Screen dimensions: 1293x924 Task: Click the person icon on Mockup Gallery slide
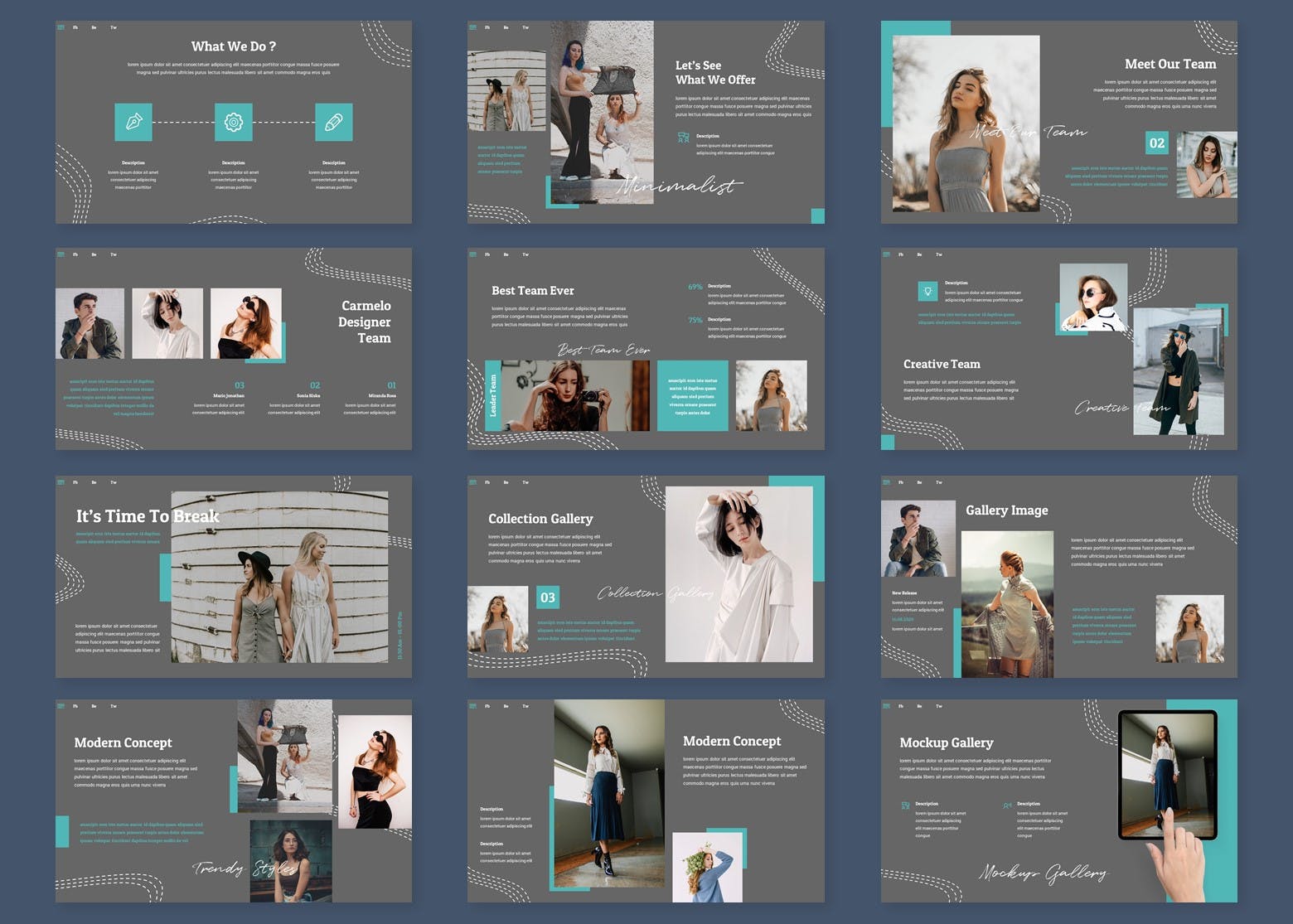1007,805
